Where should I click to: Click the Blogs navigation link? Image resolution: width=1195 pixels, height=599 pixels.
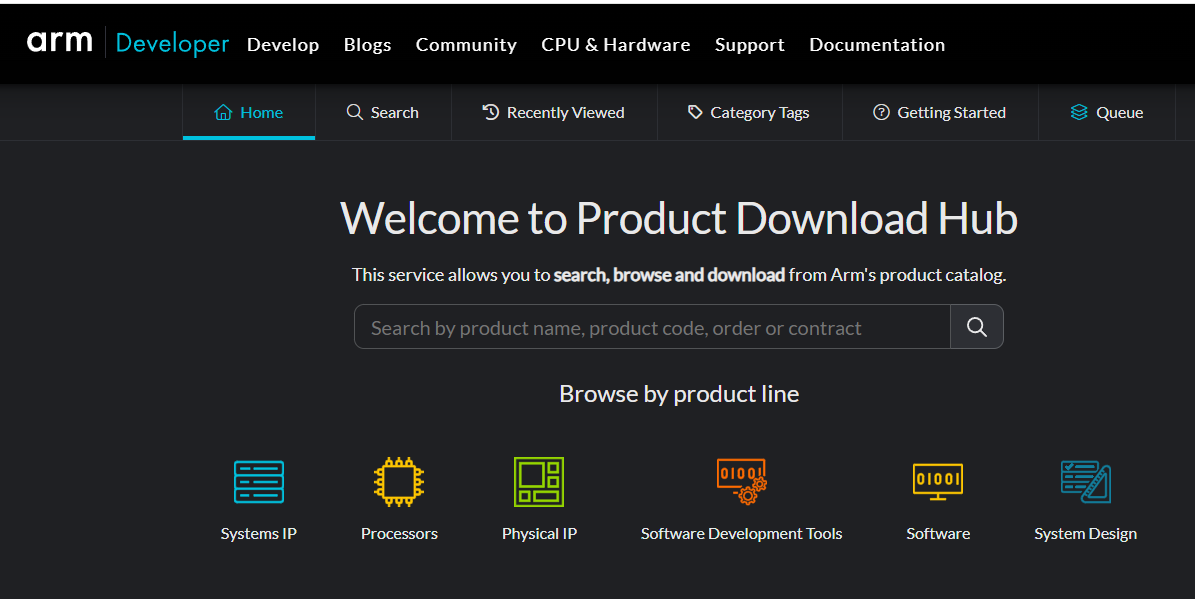(367, 45)
